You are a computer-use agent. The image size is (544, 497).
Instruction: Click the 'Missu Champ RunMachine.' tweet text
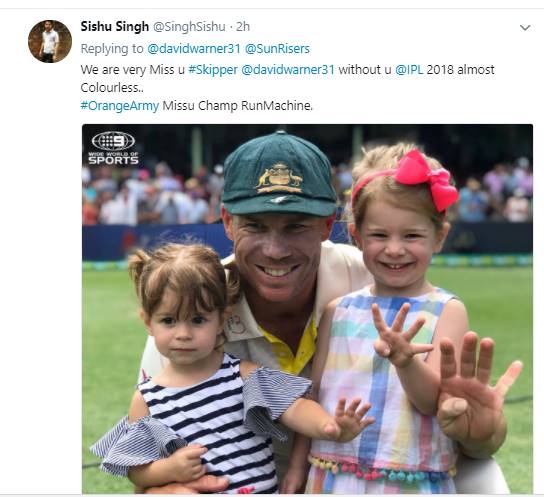click(x=238, y=105)
